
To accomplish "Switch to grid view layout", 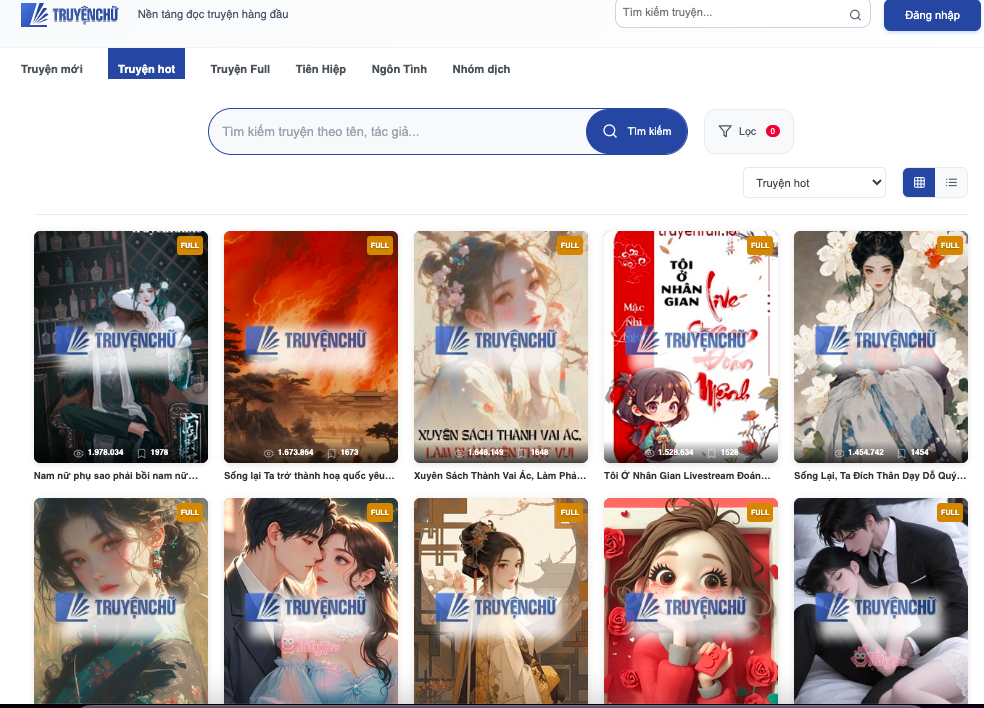I will 919,182.
